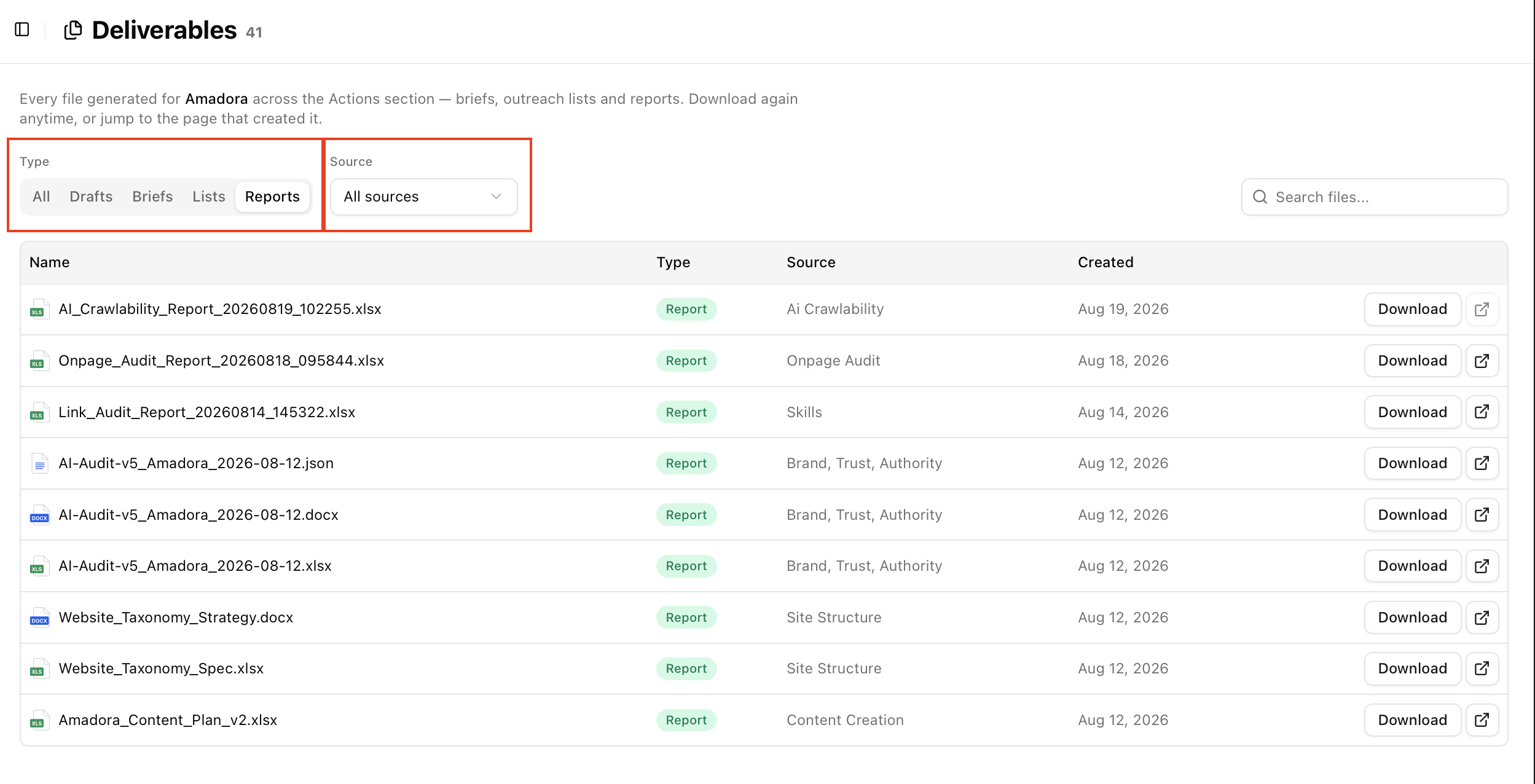Open source page for Link_Audit_Report row

click(1482, 412)
